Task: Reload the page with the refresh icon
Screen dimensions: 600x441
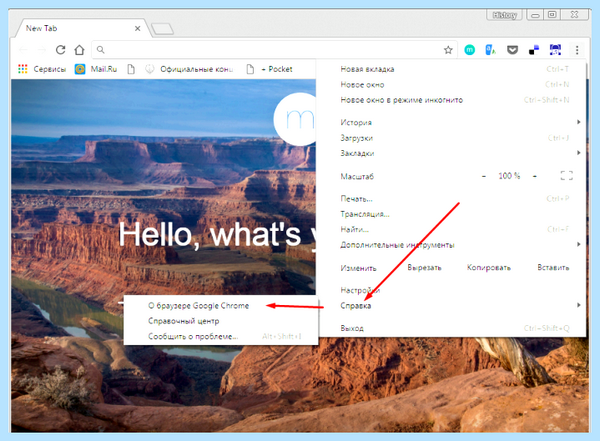Action: coord(60,50)
